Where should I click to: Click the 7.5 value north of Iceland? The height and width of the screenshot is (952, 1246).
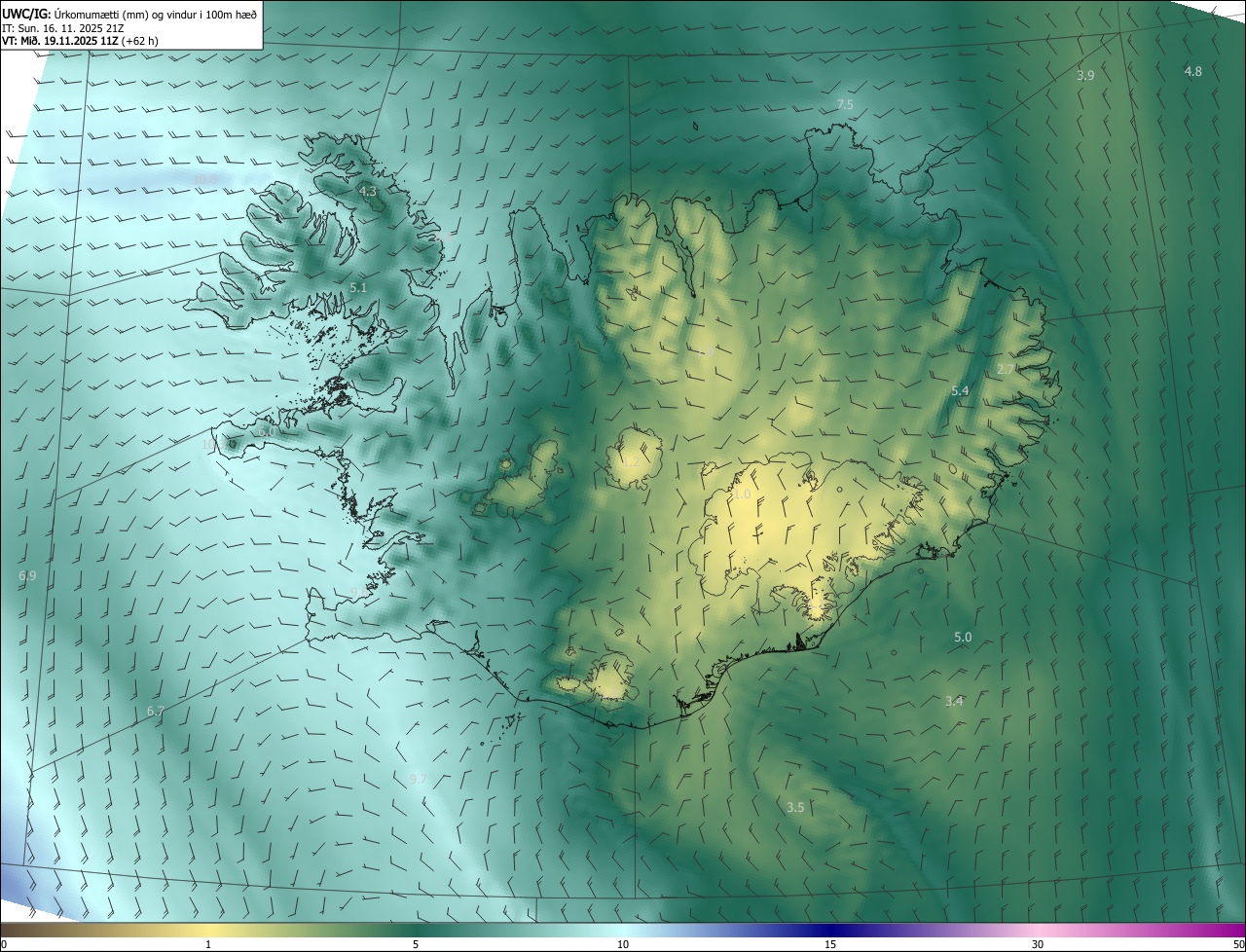[x=845, y=104]
